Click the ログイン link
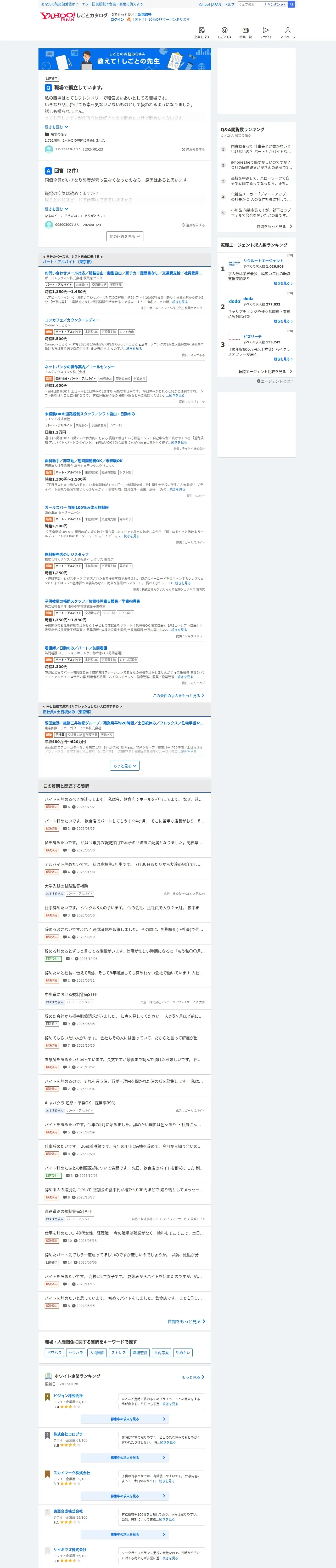336x1568 pixels. (117, 20)
